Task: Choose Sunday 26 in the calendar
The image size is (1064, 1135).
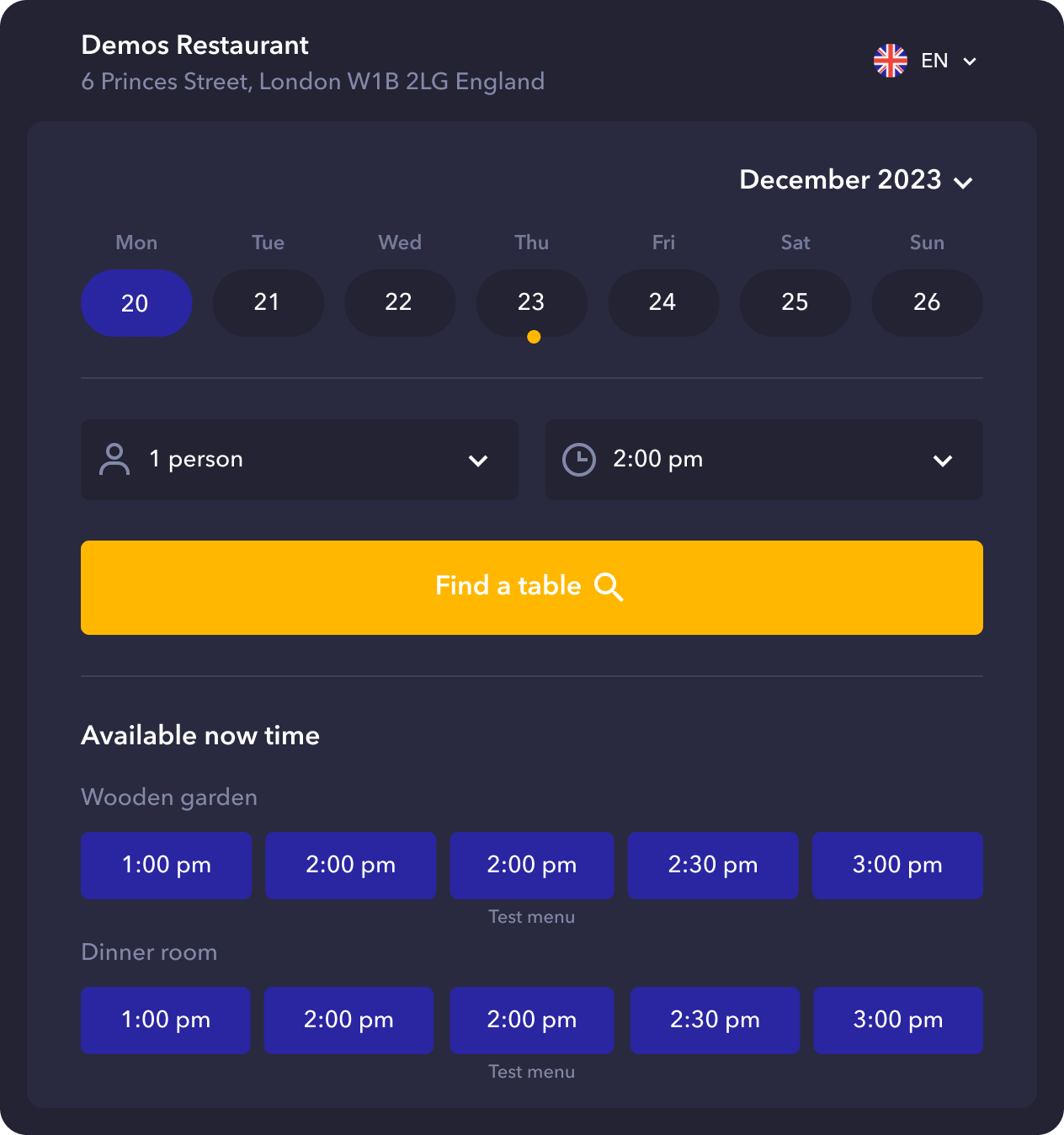Action: pyautogui.click(x=927, y=303)
